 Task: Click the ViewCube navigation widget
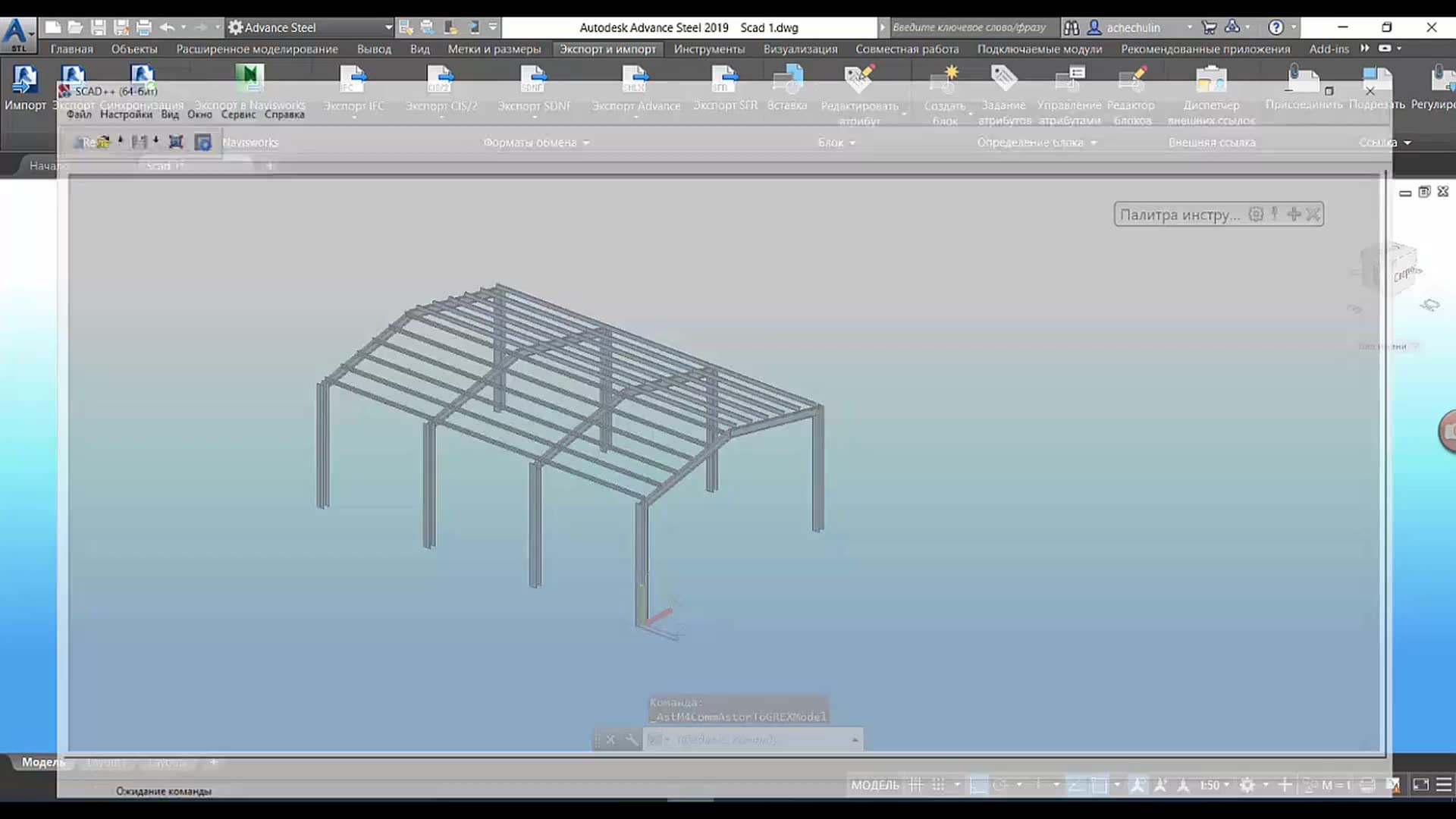(x=1394, y=271)
